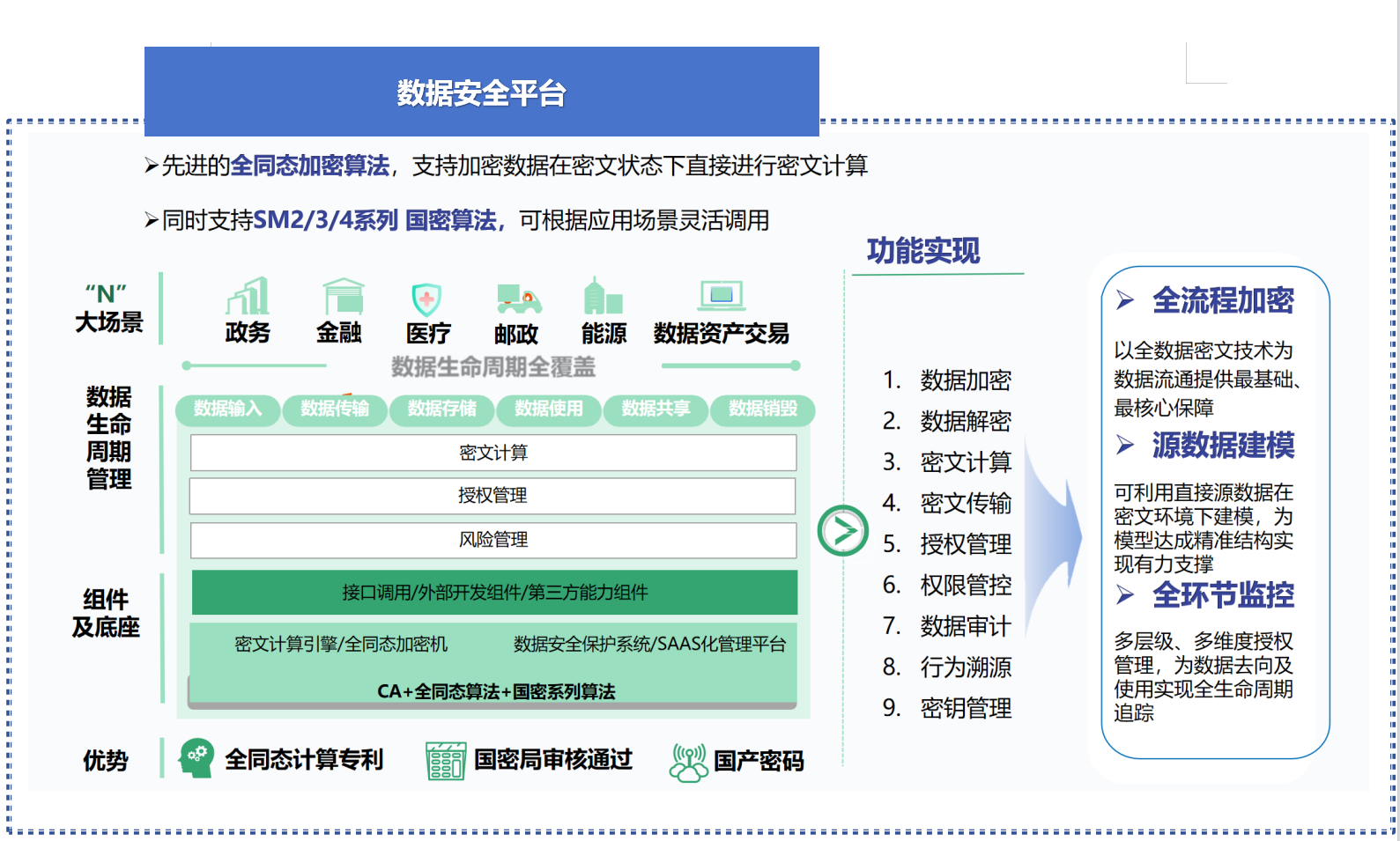
Task: Click the postal (邮政) truck icon
Action: pos(518,299)
